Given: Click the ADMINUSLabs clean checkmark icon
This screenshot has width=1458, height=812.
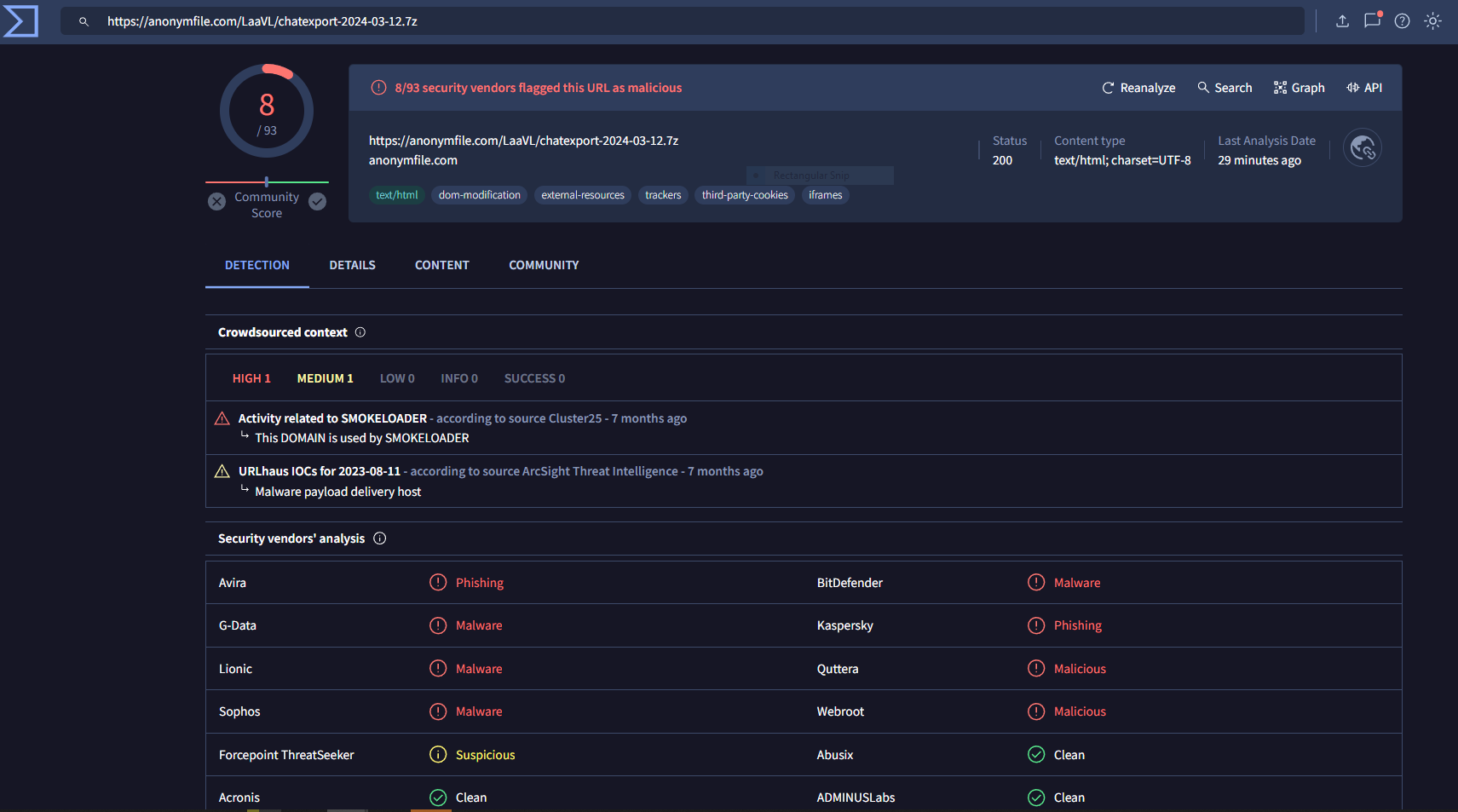Looking at the screenshot, I should point(1036,798).
